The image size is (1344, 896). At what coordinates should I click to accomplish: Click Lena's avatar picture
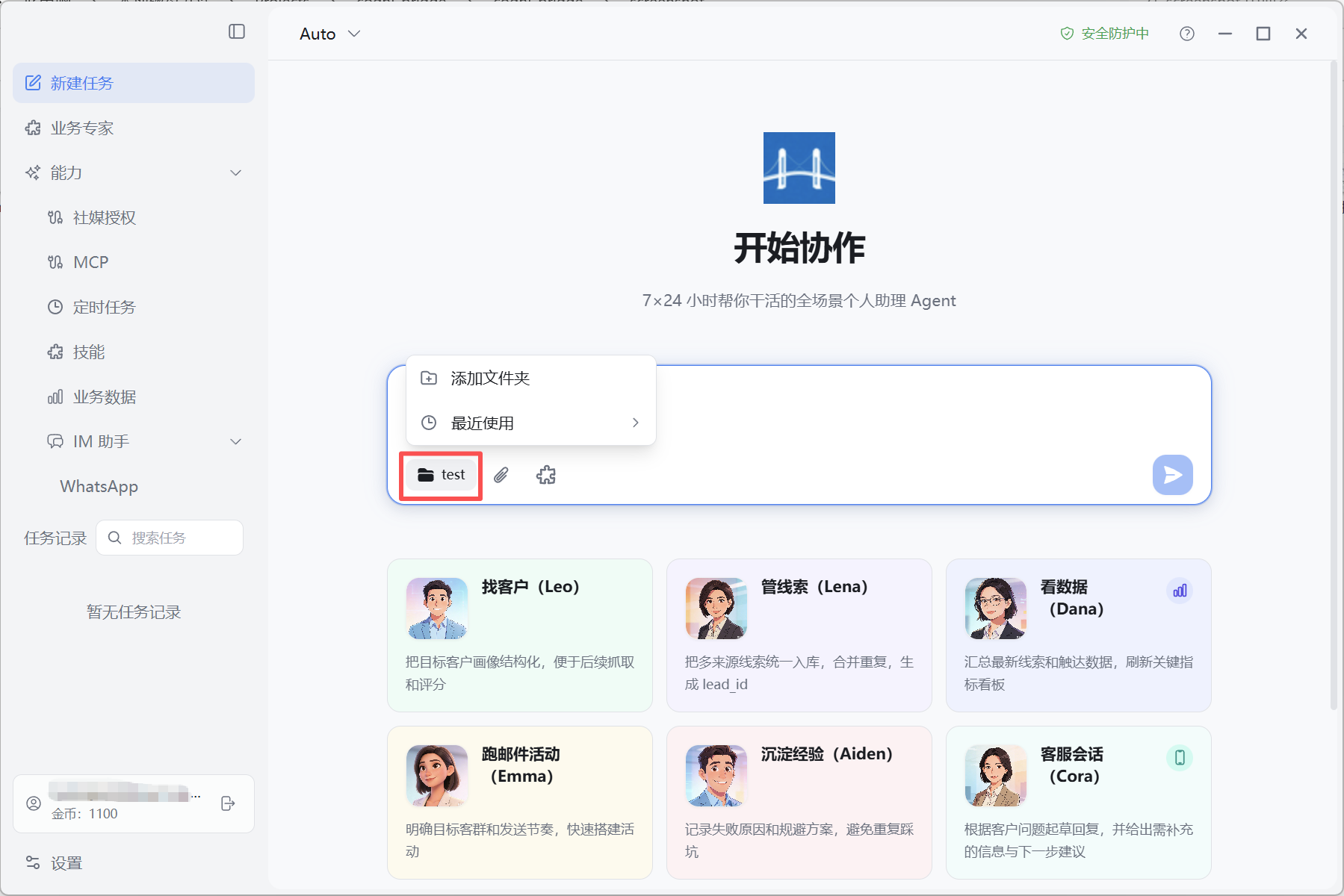716,609
